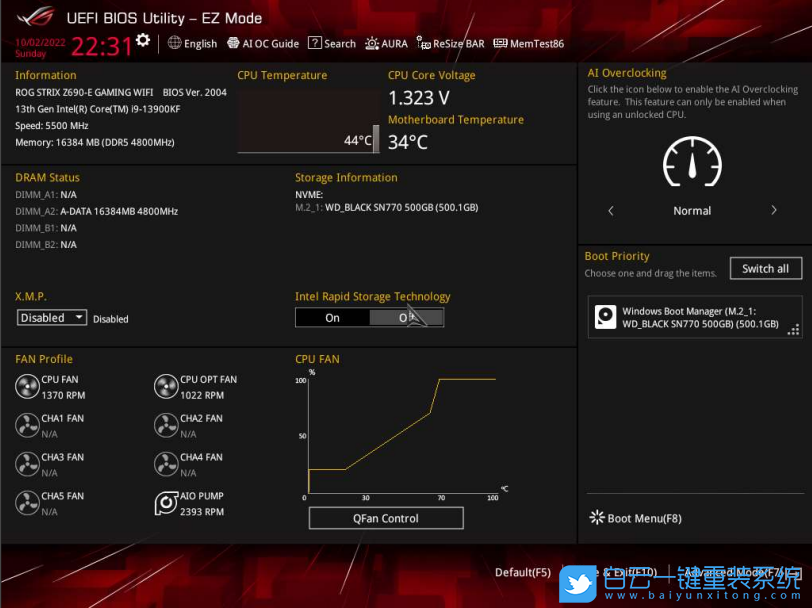
Task: Enable the AI Overclocking feature icon
Action: [x=691, y=163]
